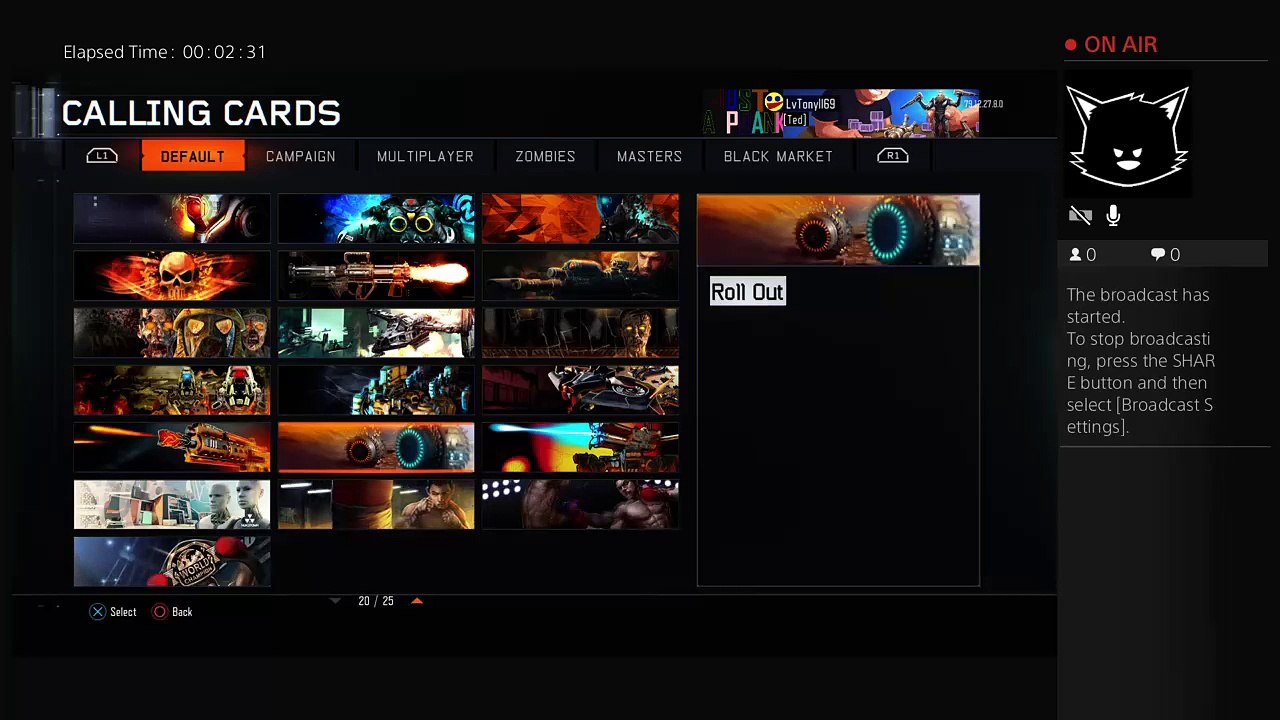This screenshot has height=720, width=1280.
Task: Click the R1 bumper icon
Action: [x=893, y=155]
